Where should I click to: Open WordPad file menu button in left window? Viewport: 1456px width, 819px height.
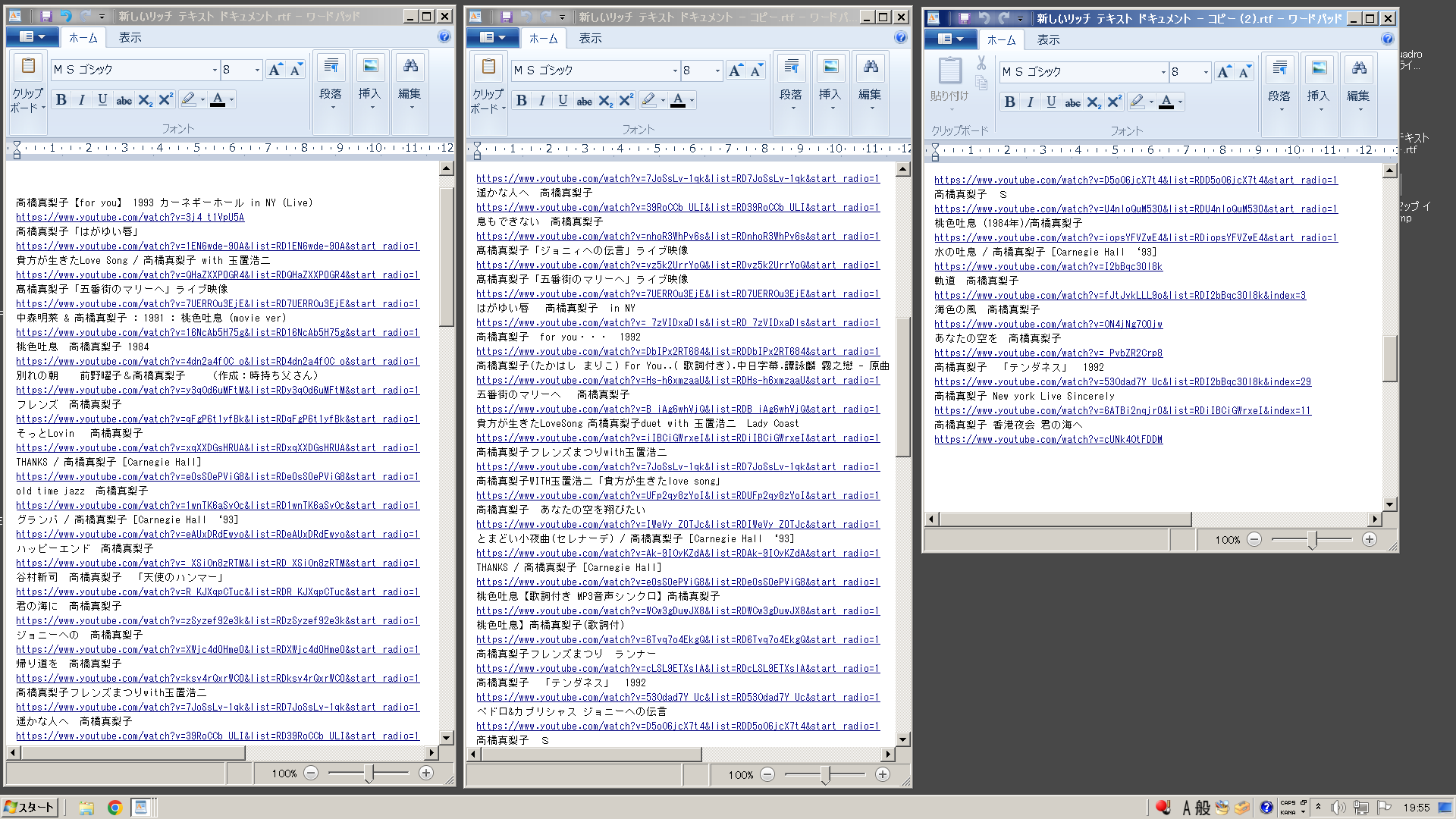(32, 36)
